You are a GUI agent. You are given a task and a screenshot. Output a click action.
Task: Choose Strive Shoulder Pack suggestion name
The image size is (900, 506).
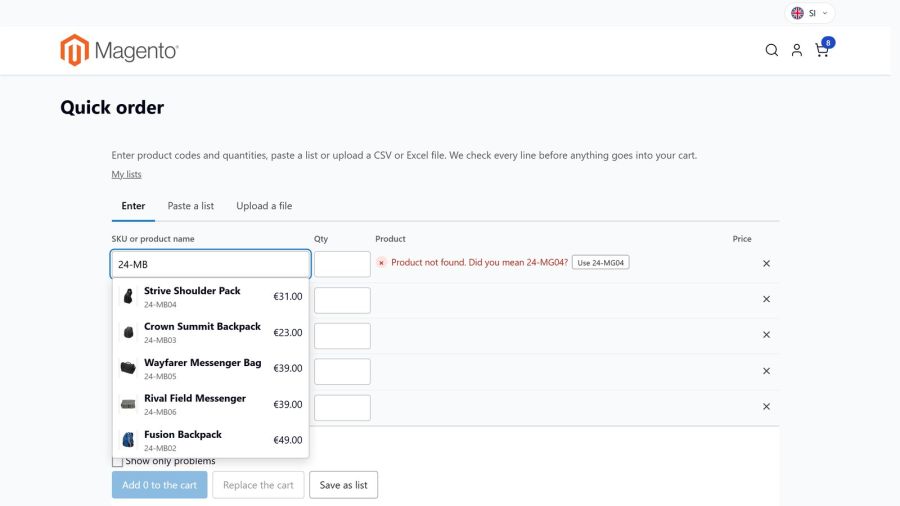tap(192, 291)
